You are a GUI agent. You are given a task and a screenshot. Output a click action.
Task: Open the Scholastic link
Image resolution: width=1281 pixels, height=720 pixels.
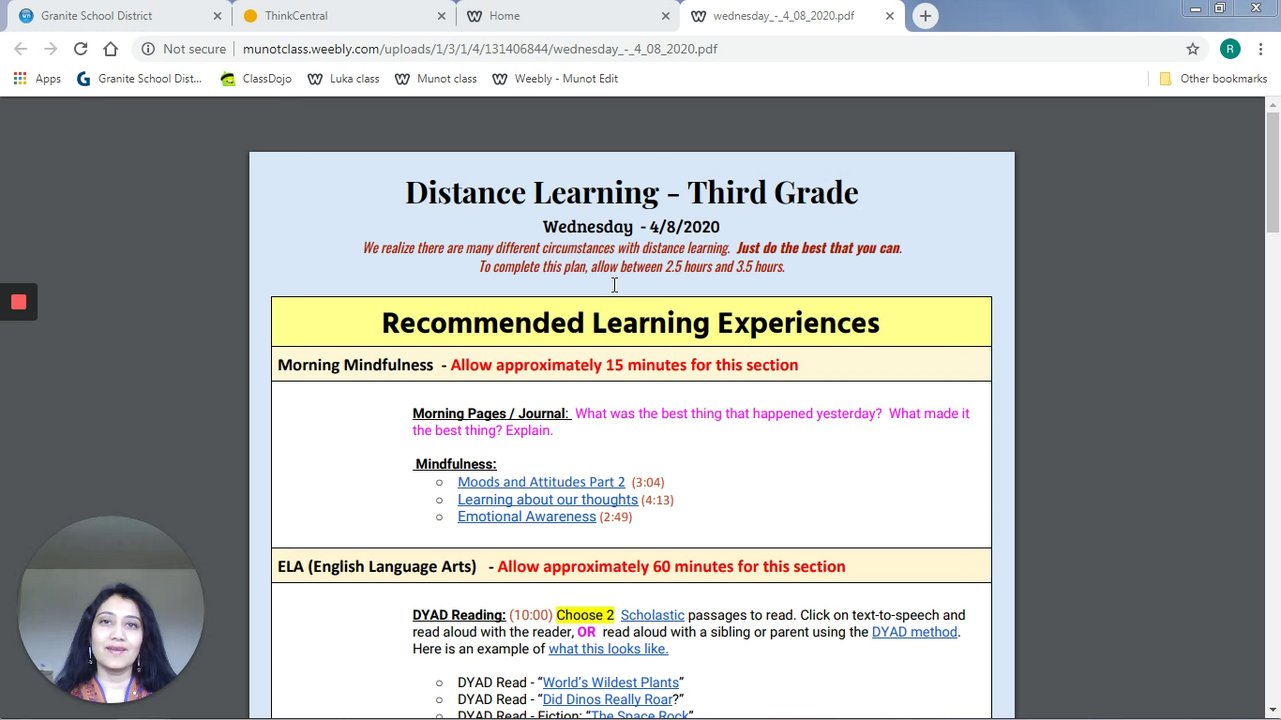pos(652,615)
